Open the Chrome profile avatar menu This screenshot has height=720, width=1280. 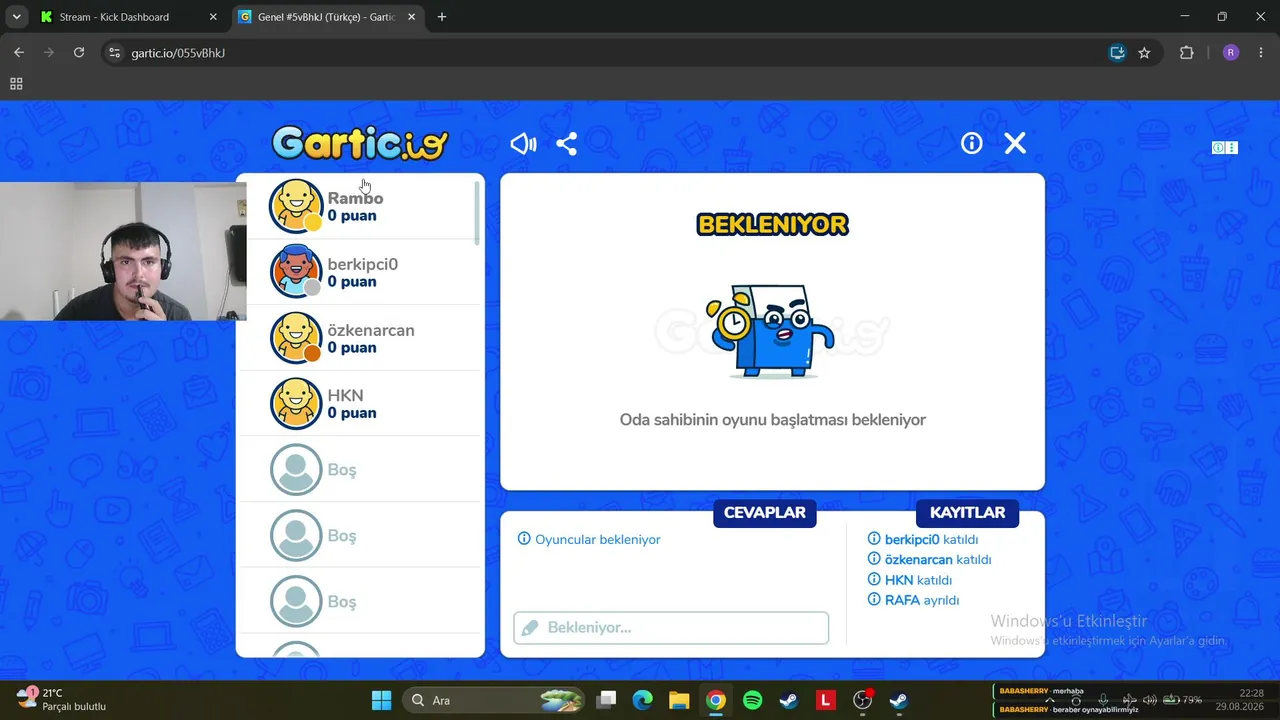click(1231, 53)
